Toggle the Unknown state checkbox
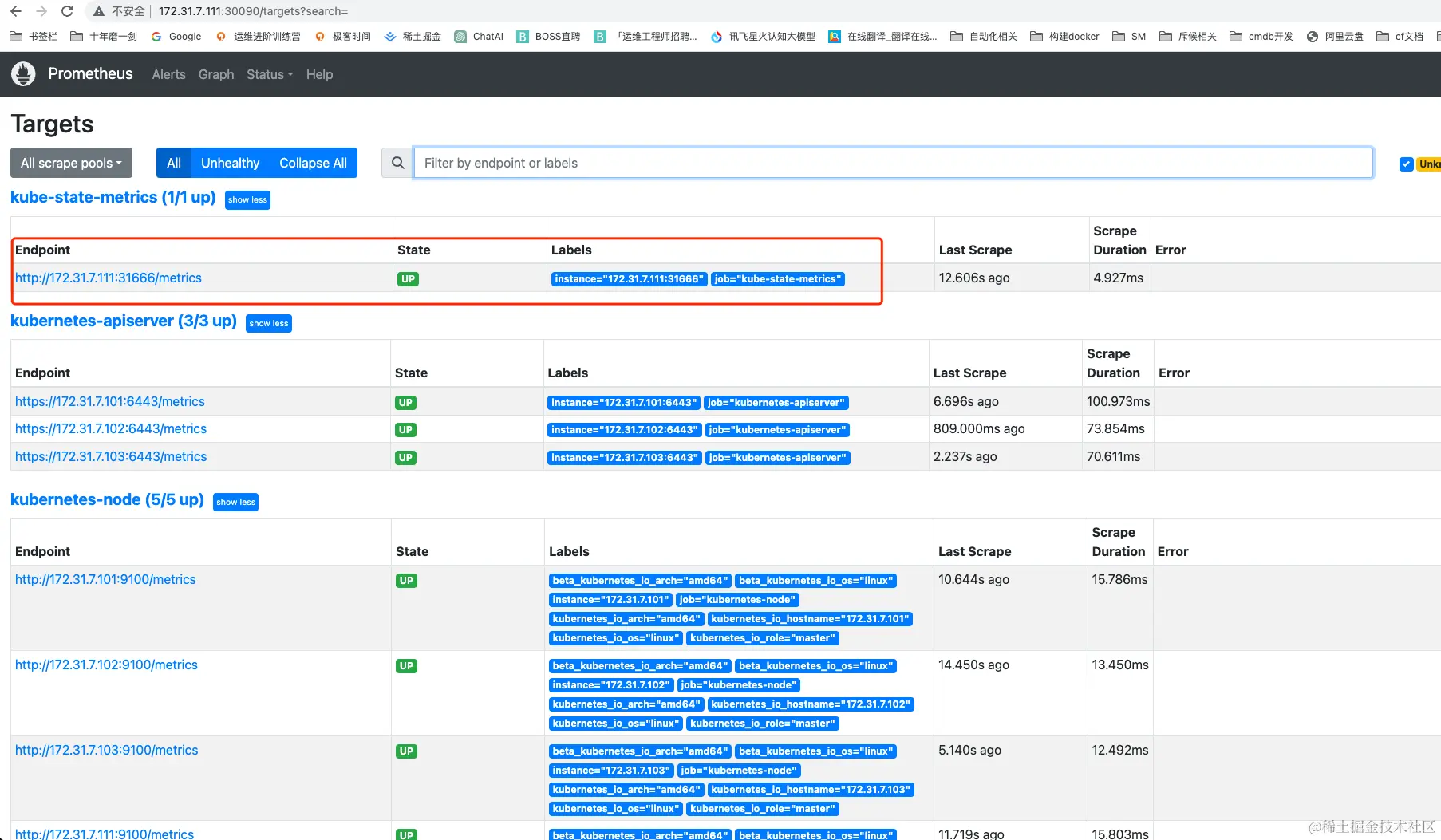 click(1406, 164)
